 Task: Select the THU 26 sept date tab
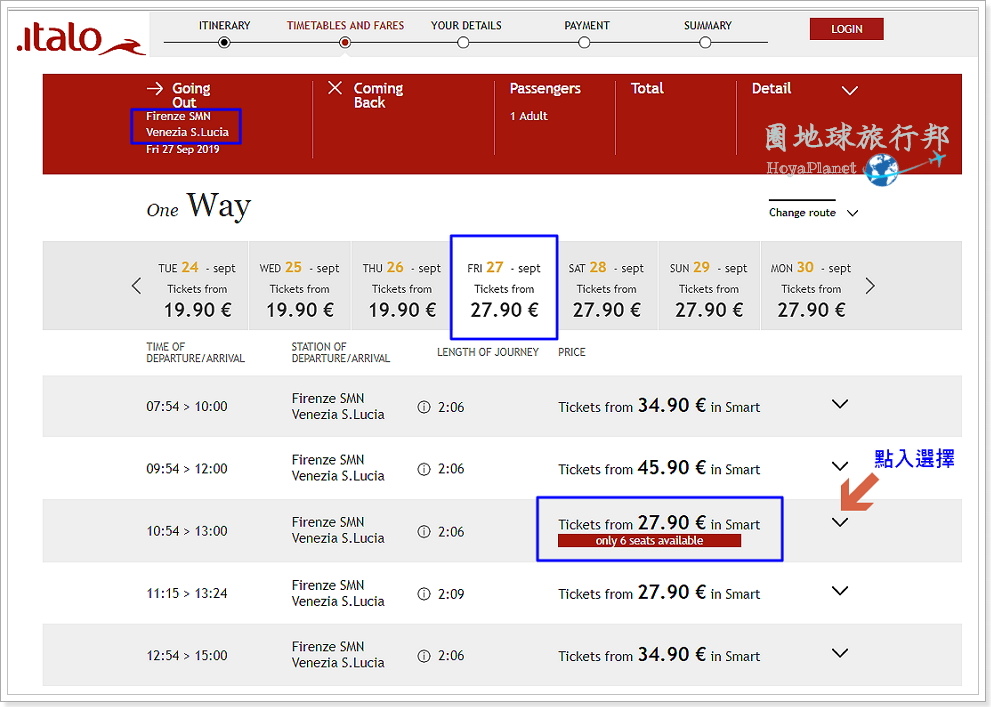[x=402, y=286]
